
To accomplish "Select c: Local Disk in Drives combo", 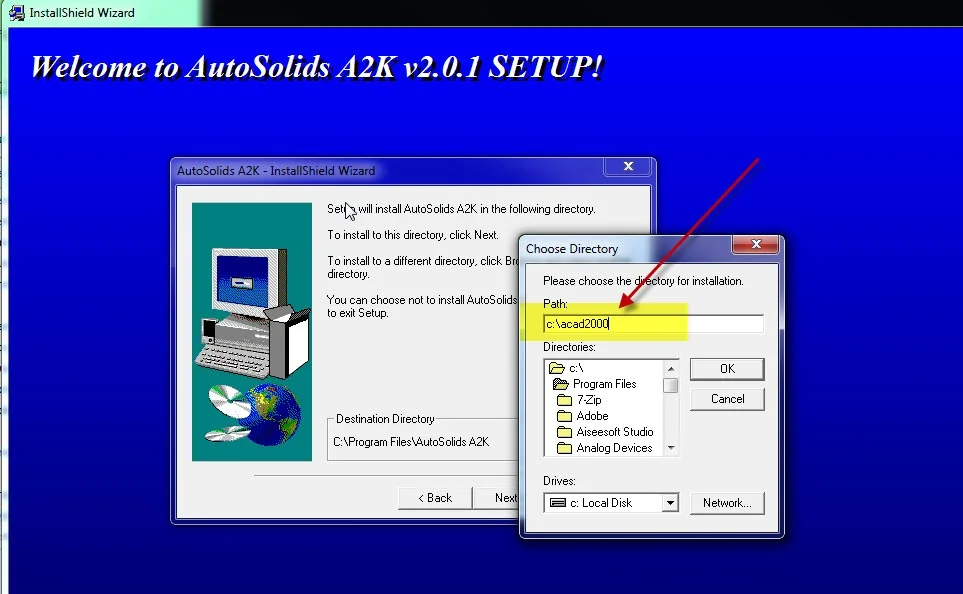I will (602, 503).
